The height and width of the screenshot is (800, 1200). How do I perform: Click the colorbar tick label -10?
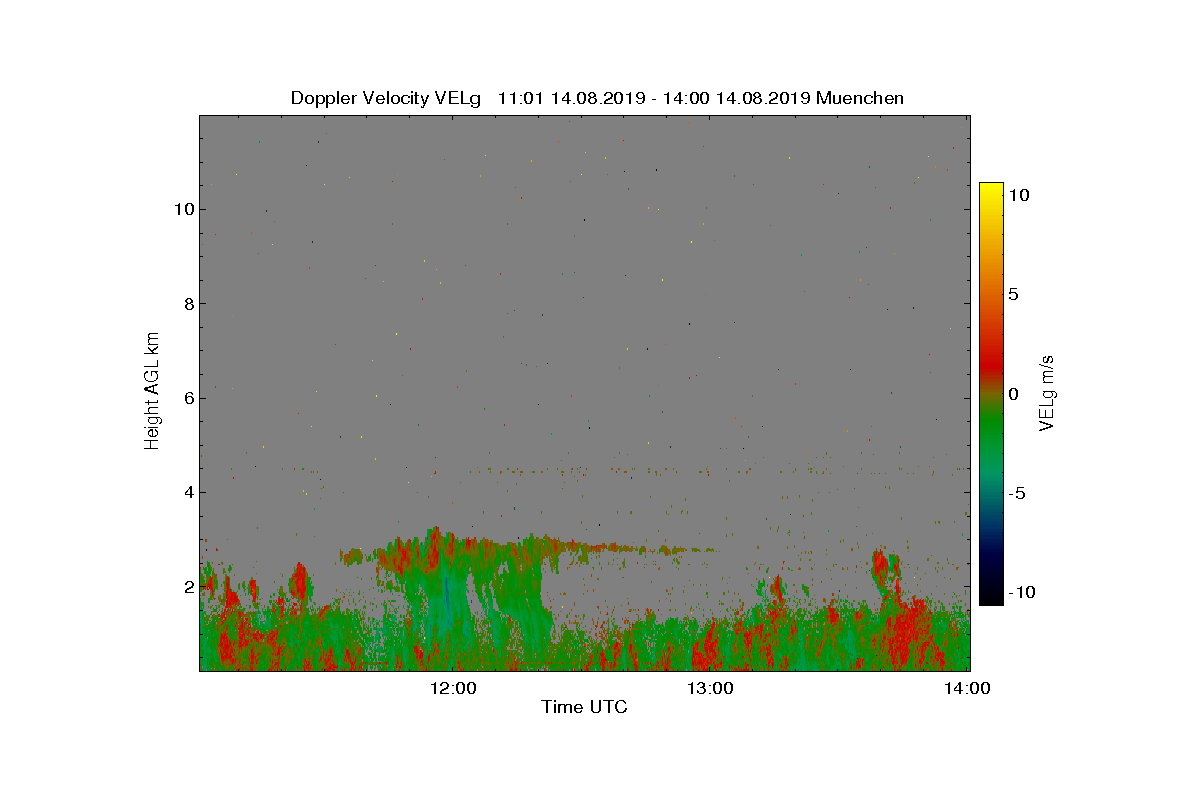pyautogui.click(x=1021, y=592)
